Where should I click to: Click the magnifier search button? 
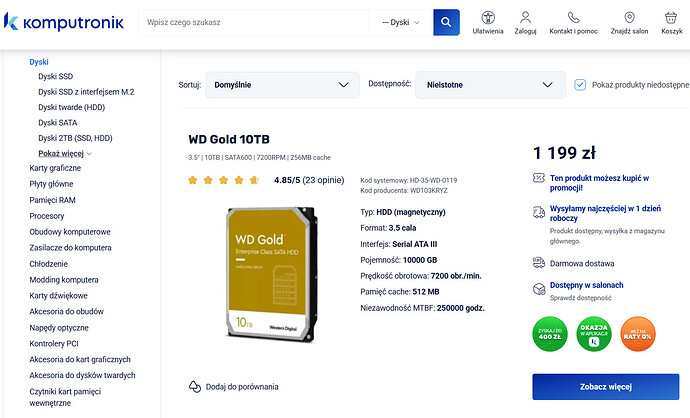(x=446, y=22)
